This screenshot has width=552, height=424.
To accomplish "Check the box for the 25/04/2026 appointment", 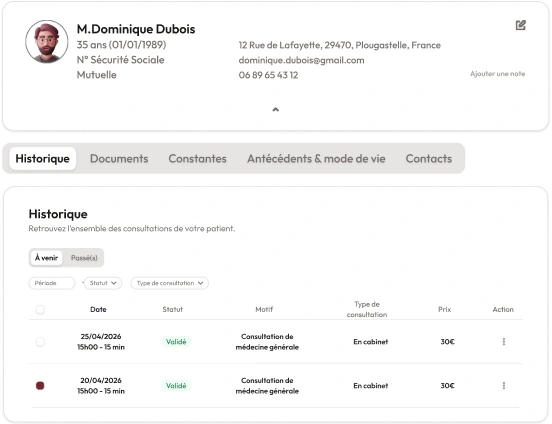I will [40, 342].
